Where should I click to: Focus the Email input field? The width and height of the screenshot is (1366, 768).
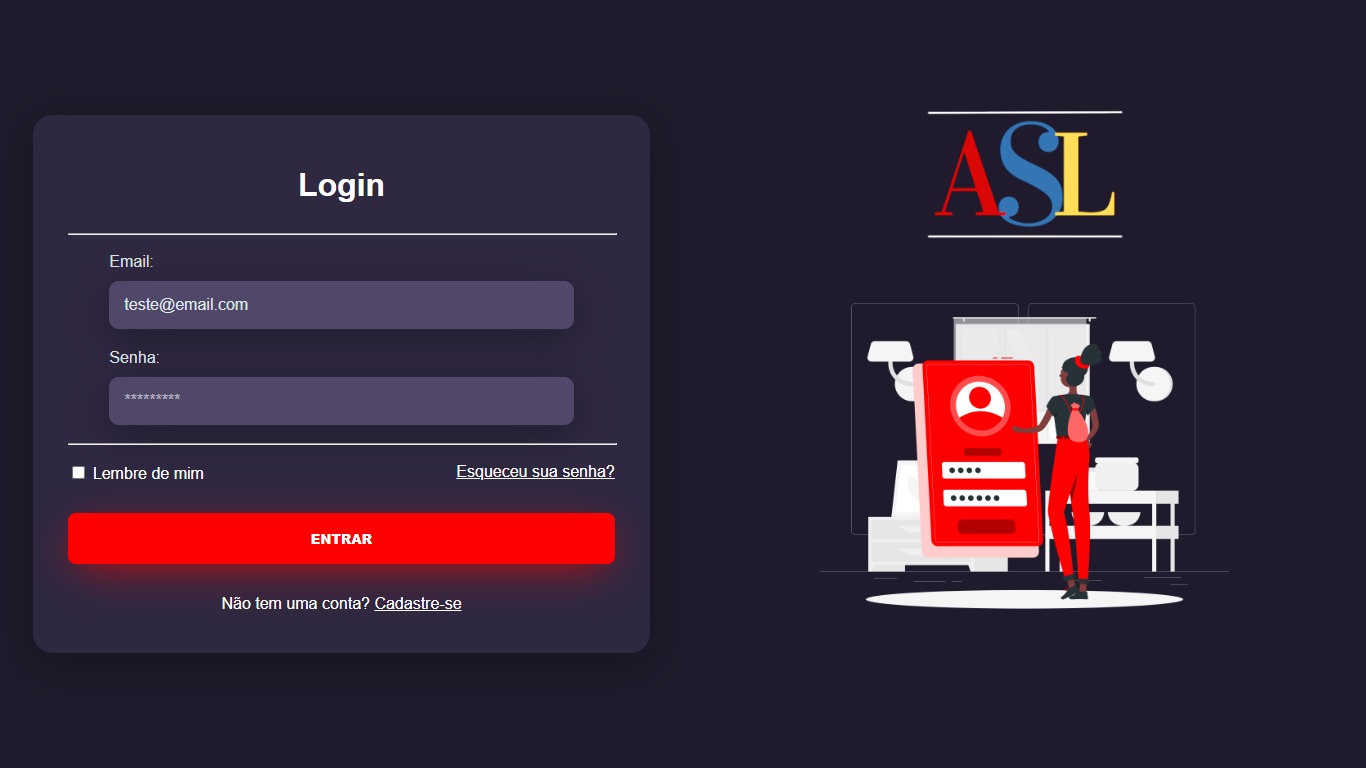341,305
